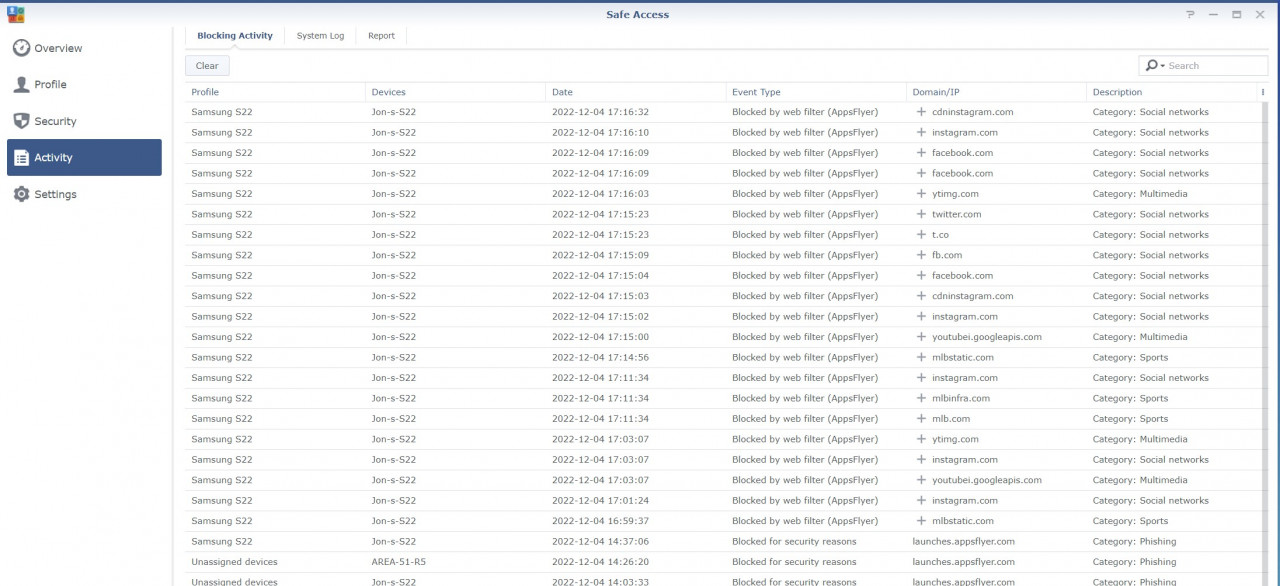1280x586 pixels.
Task: Open the Overview section via speedometer icon
Action: click(x=20, y=48)
